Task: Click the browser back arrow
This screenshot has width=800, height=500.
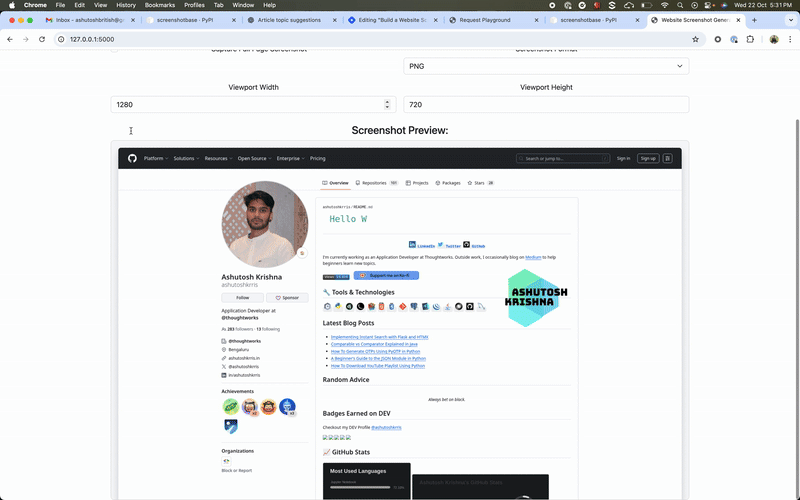Action: coord(10,39)
